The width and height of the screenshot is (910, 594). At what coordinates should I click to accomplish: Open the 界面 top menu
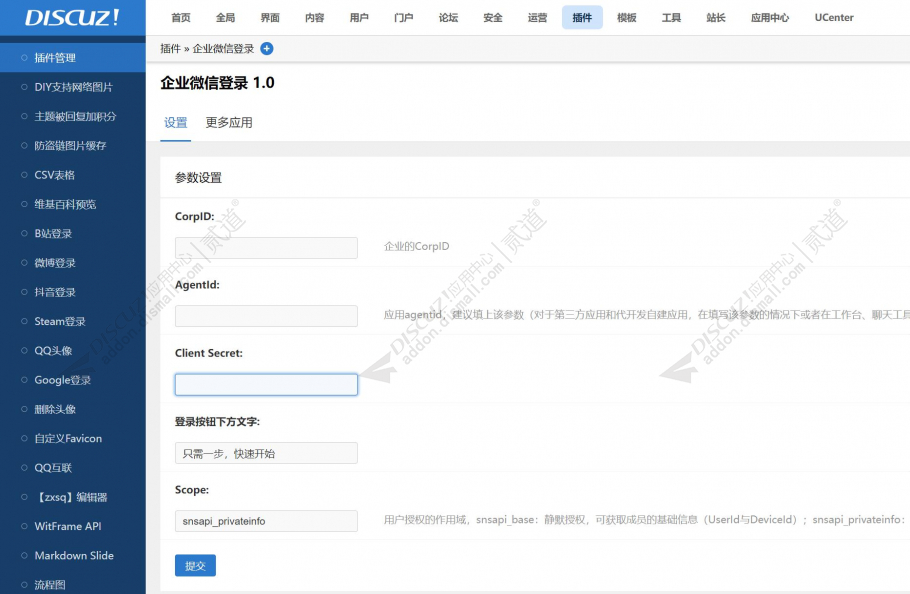270,17
